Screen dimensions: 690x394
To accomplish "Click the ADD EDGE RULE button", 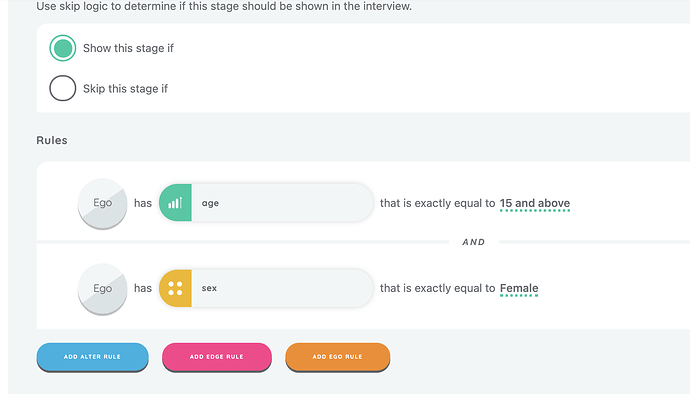I will pyautogui.click(x=217, y=357).
